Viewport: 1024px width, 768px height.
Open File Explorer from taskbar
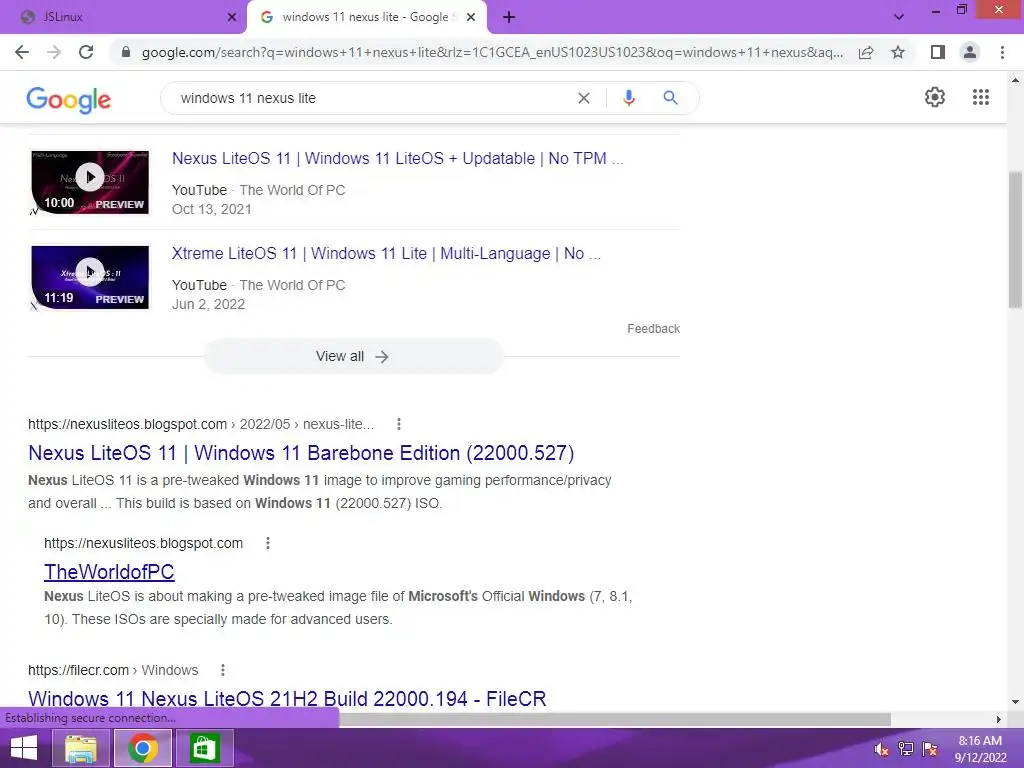(80, 748)
